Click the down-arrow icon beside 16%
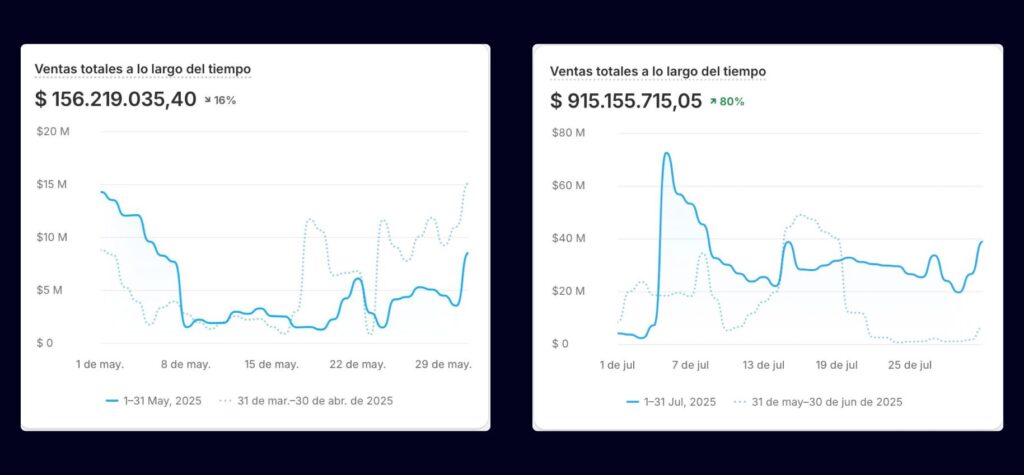 pos(209,100)
